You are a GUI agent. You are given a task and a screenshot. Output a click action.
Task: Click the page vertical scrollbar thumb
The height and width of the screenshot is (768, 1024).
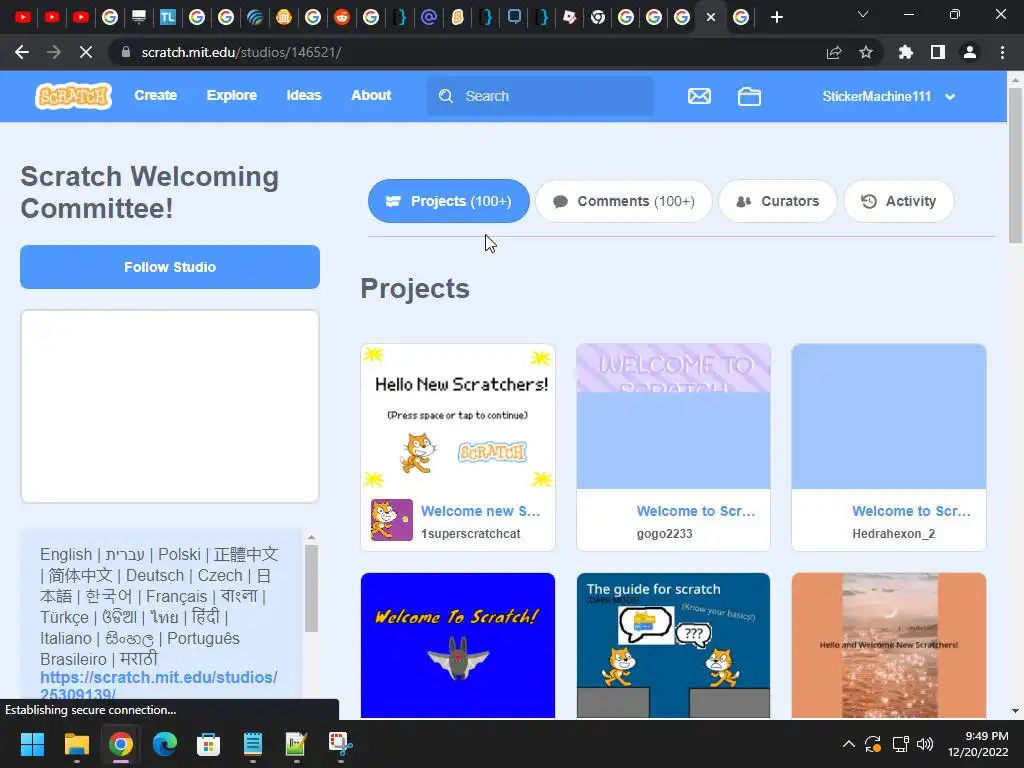pyautogui.click(x=1015, y=165)
